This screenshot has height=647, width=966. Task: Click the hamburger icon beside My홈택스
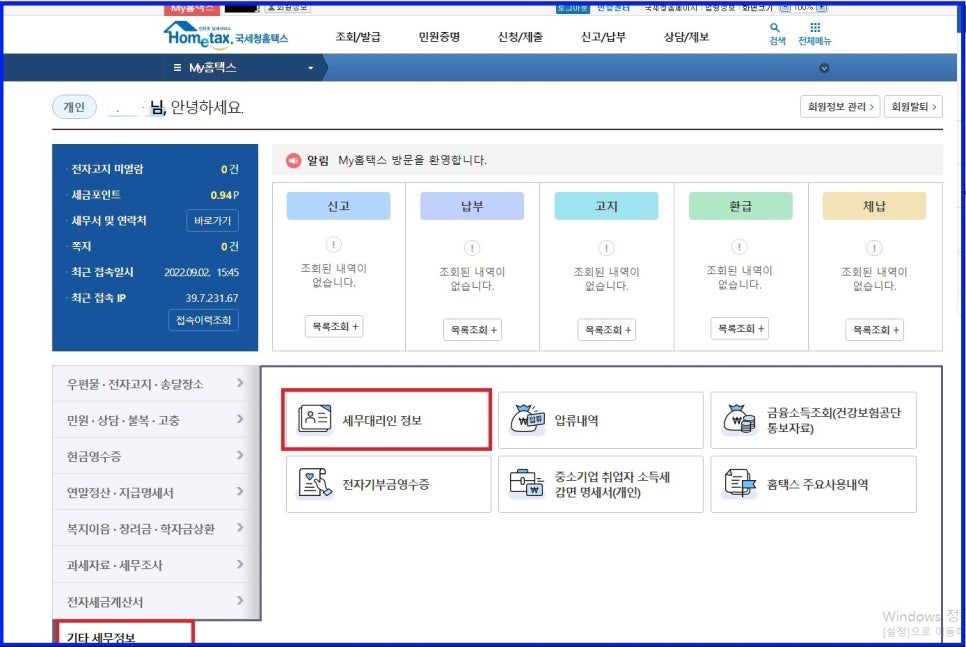click(x=177, y=68)
